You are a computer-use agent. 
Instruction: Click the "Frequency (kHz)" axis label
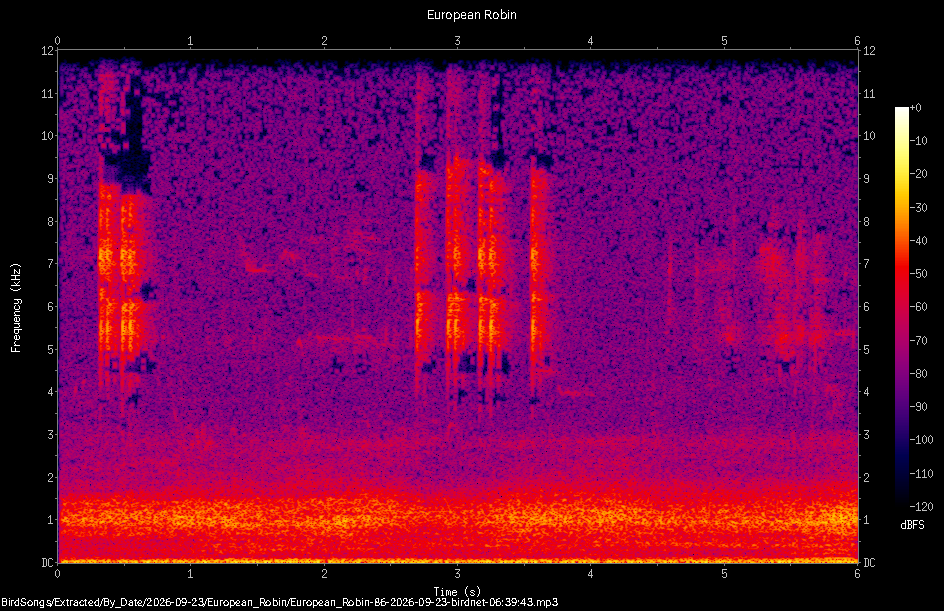coord(16,308)
